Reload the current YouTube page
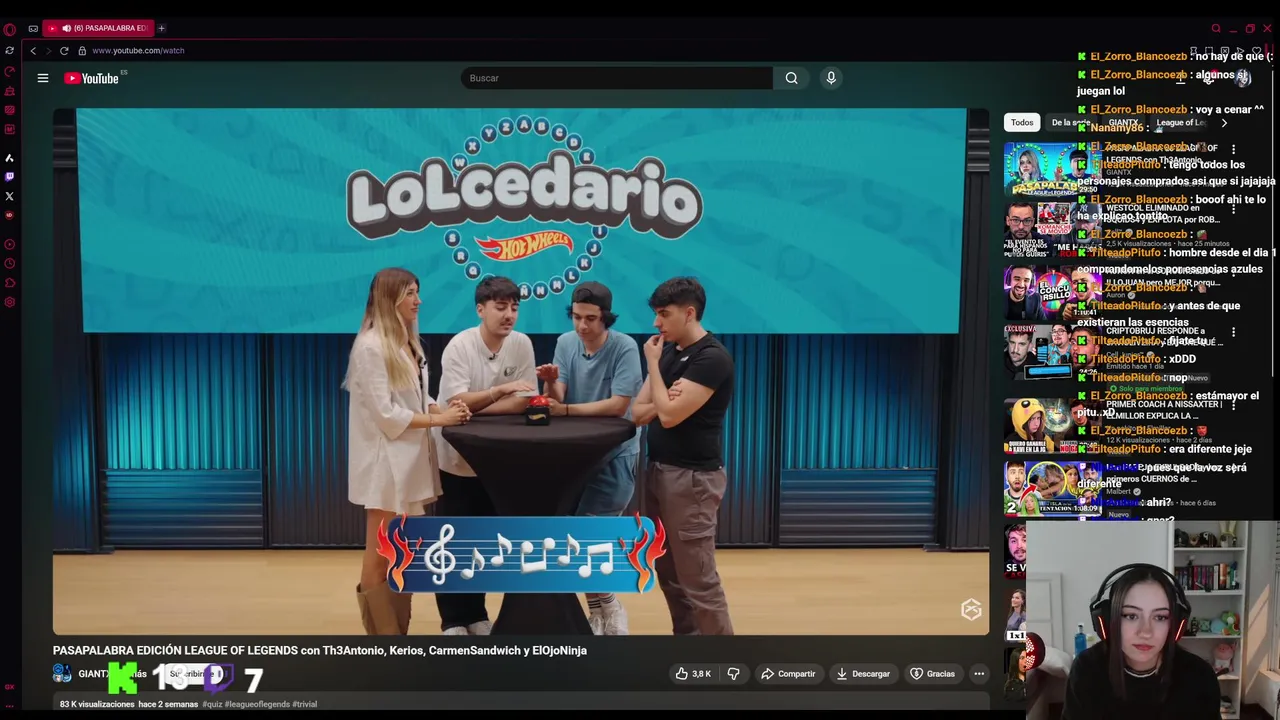1280x720 pixels. tap(64, 50)
